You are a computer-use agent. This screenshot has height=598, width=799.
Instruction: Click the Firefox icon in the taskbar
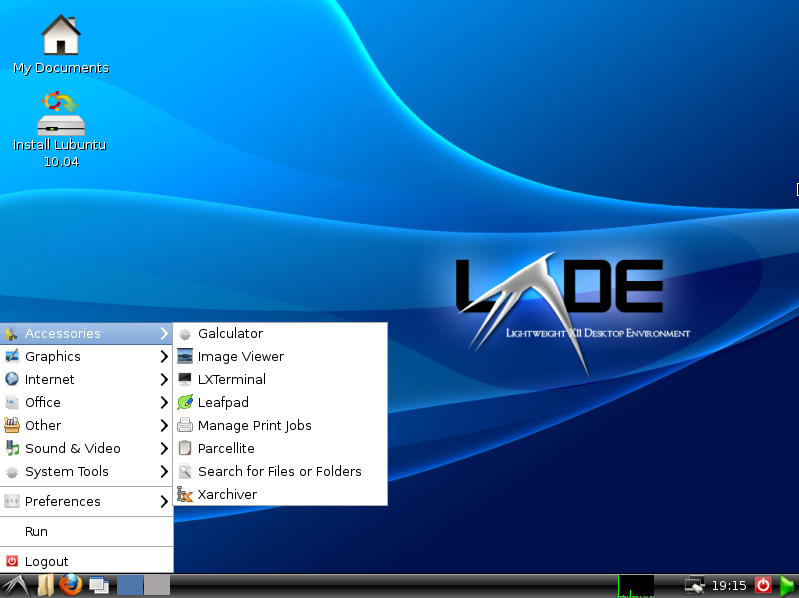[x=70, y=585]
